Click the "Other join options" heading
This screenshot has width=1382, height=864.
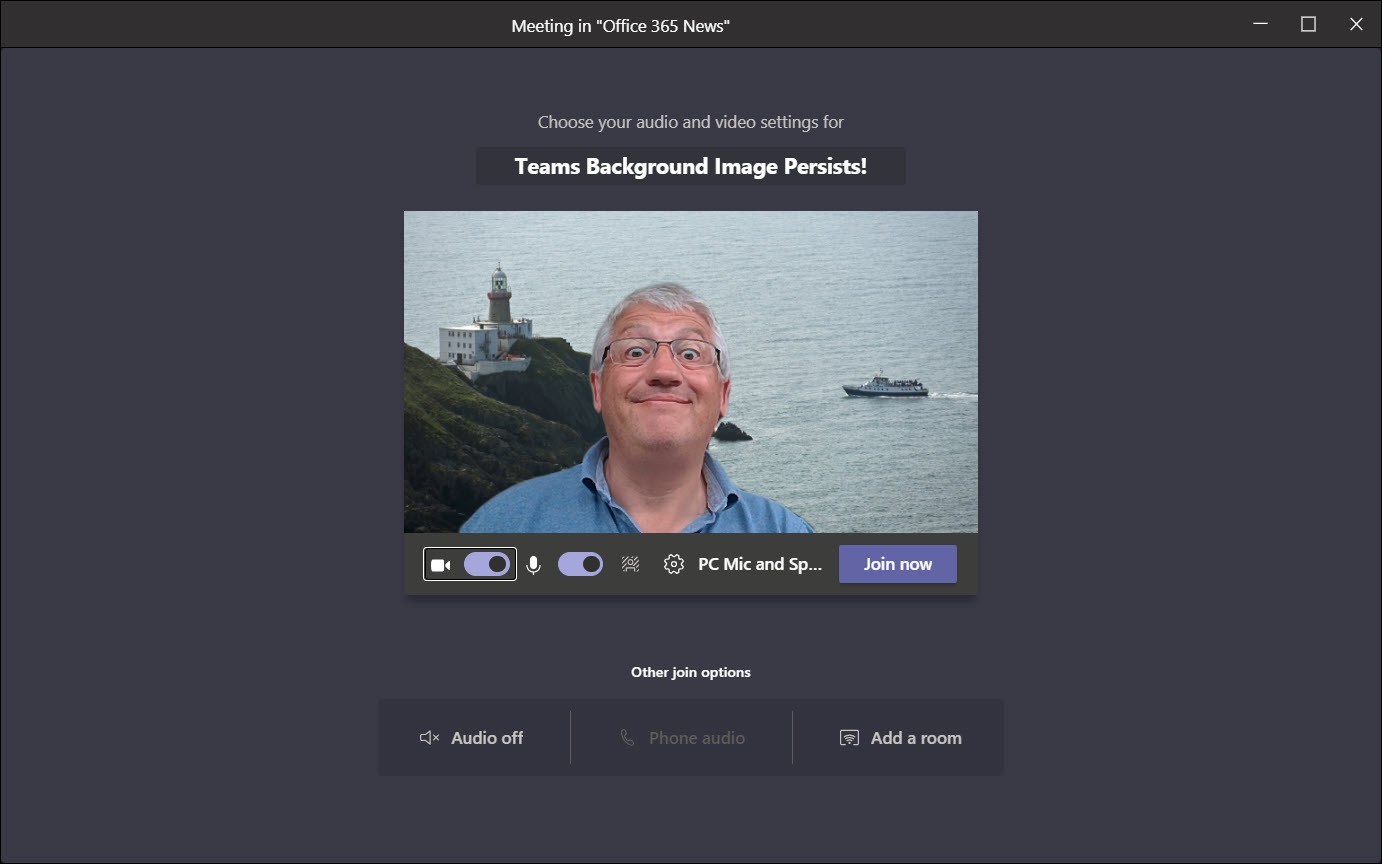pos(690,672)
